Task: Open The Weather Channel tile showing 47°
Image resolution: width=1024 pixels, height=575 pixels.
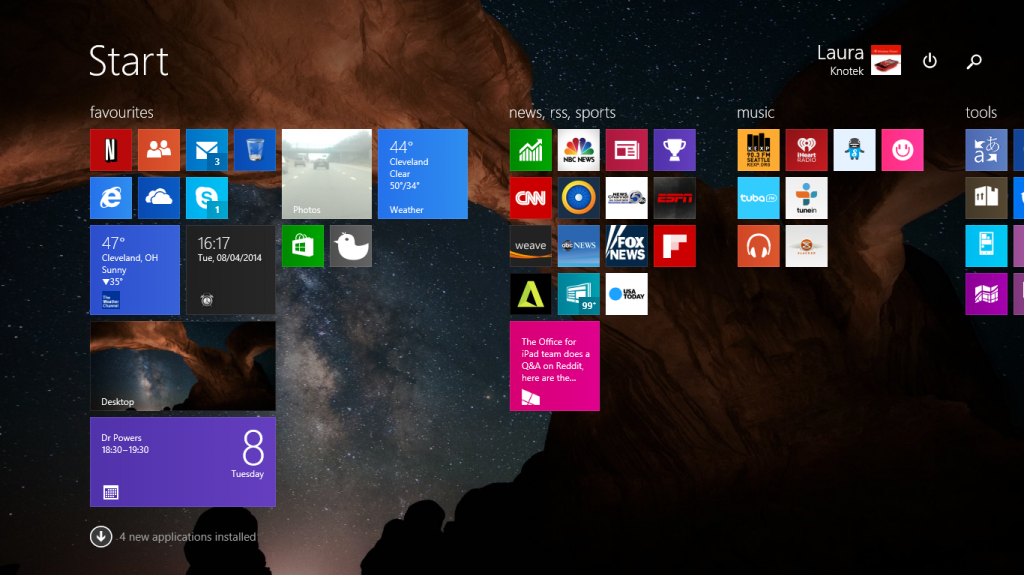Action: 135,270
